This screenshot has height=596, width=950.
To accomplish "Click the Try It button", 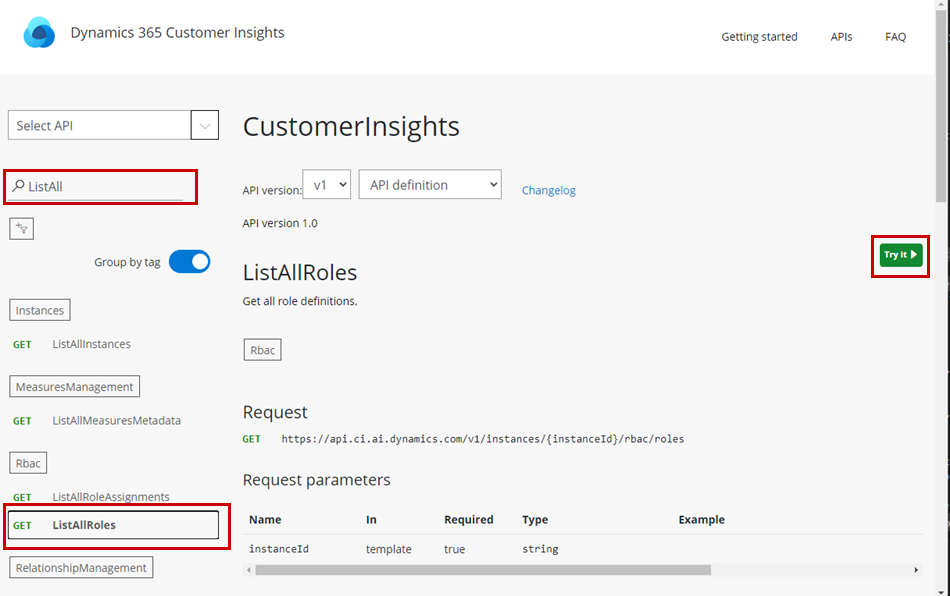I will 899,256.
